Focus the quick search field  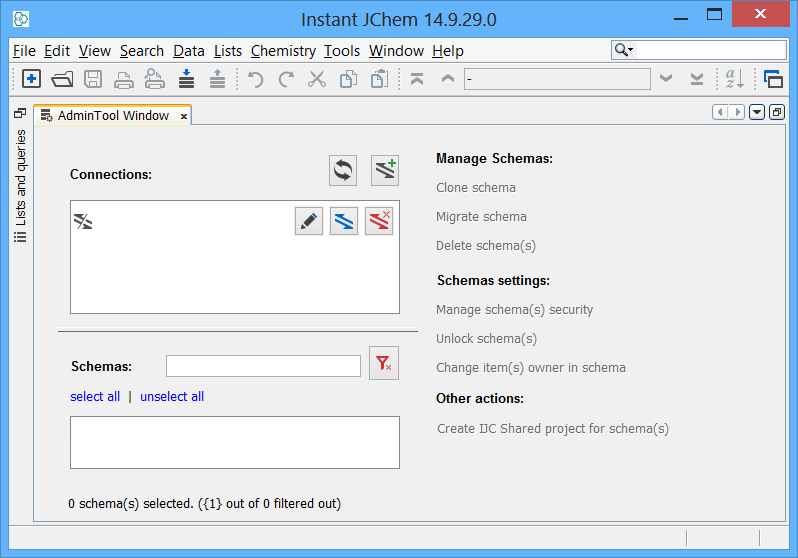tap(710, 50)
